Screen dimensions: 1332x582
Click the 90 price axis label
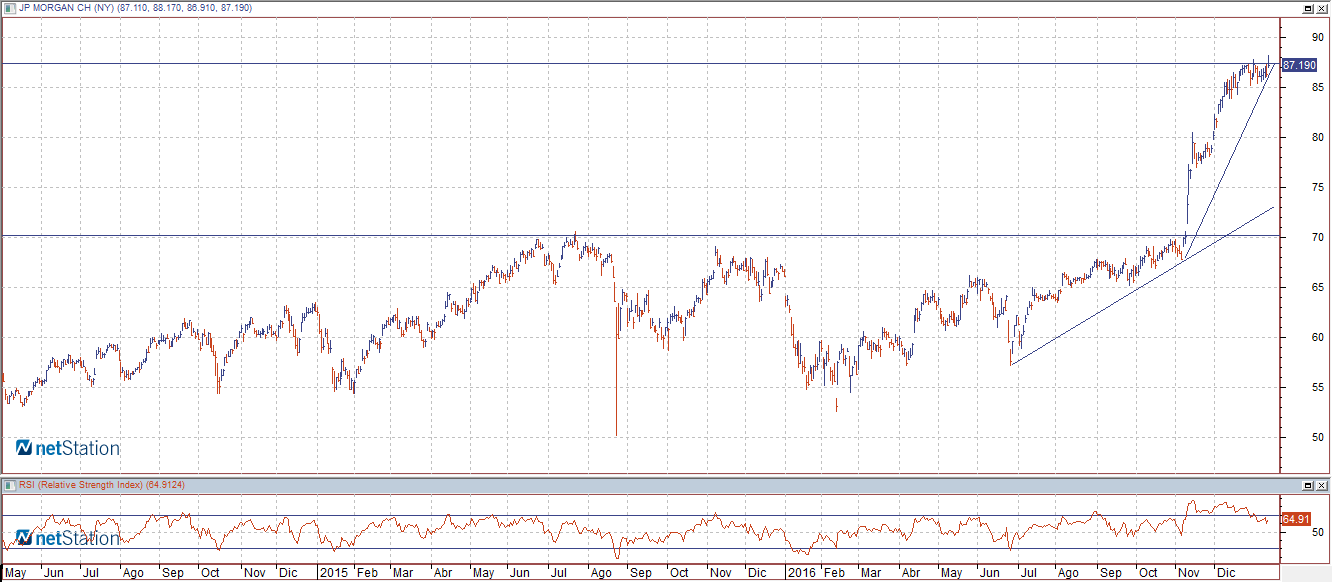(1318, 37)
